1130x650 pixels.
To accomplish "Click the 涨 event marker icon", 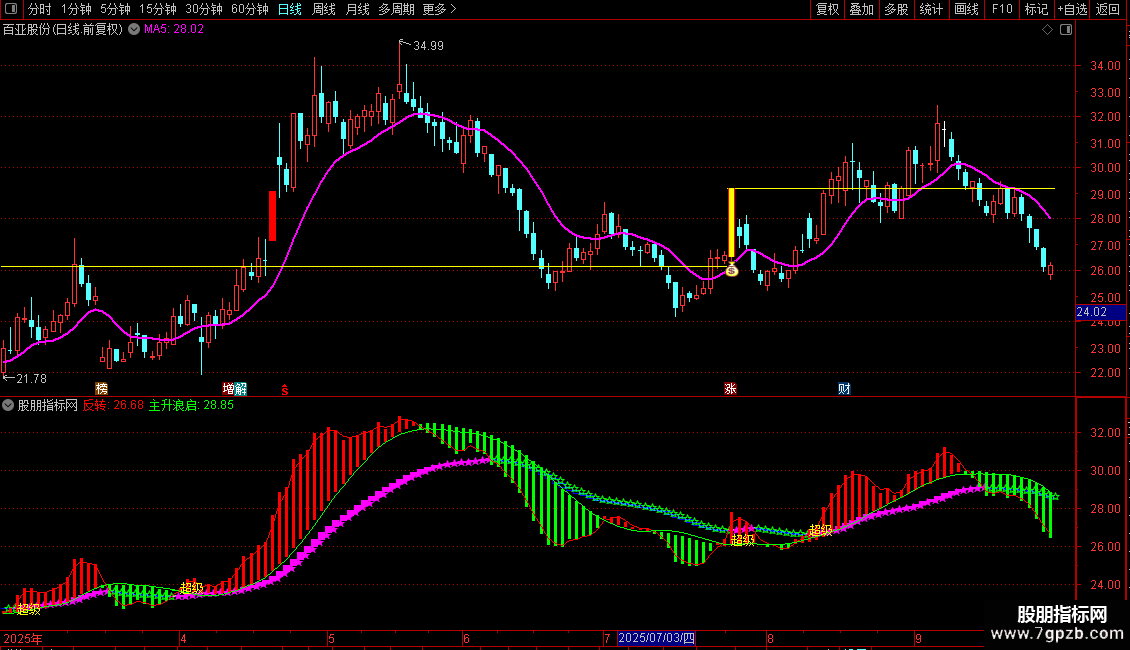I will (731, 388).
